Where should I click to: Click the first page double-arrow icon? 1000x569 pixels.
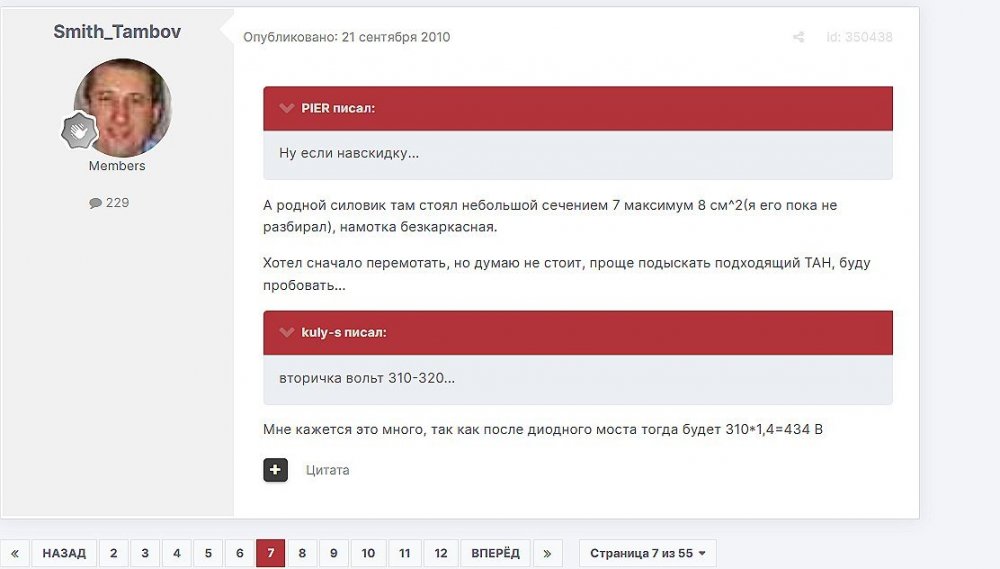[14, 553]
